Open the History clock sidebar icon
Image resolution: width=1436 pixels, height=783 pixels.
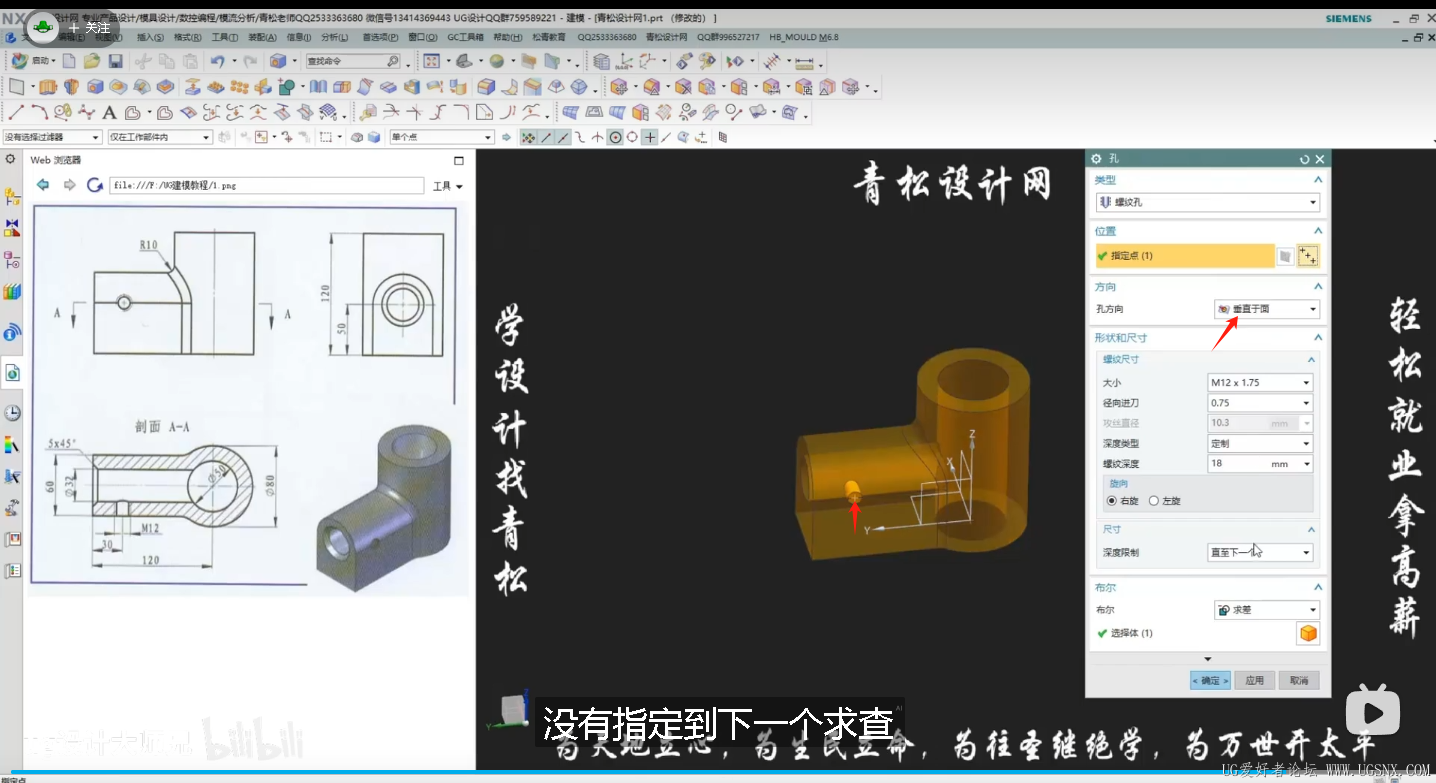click(x=12, y=413)
